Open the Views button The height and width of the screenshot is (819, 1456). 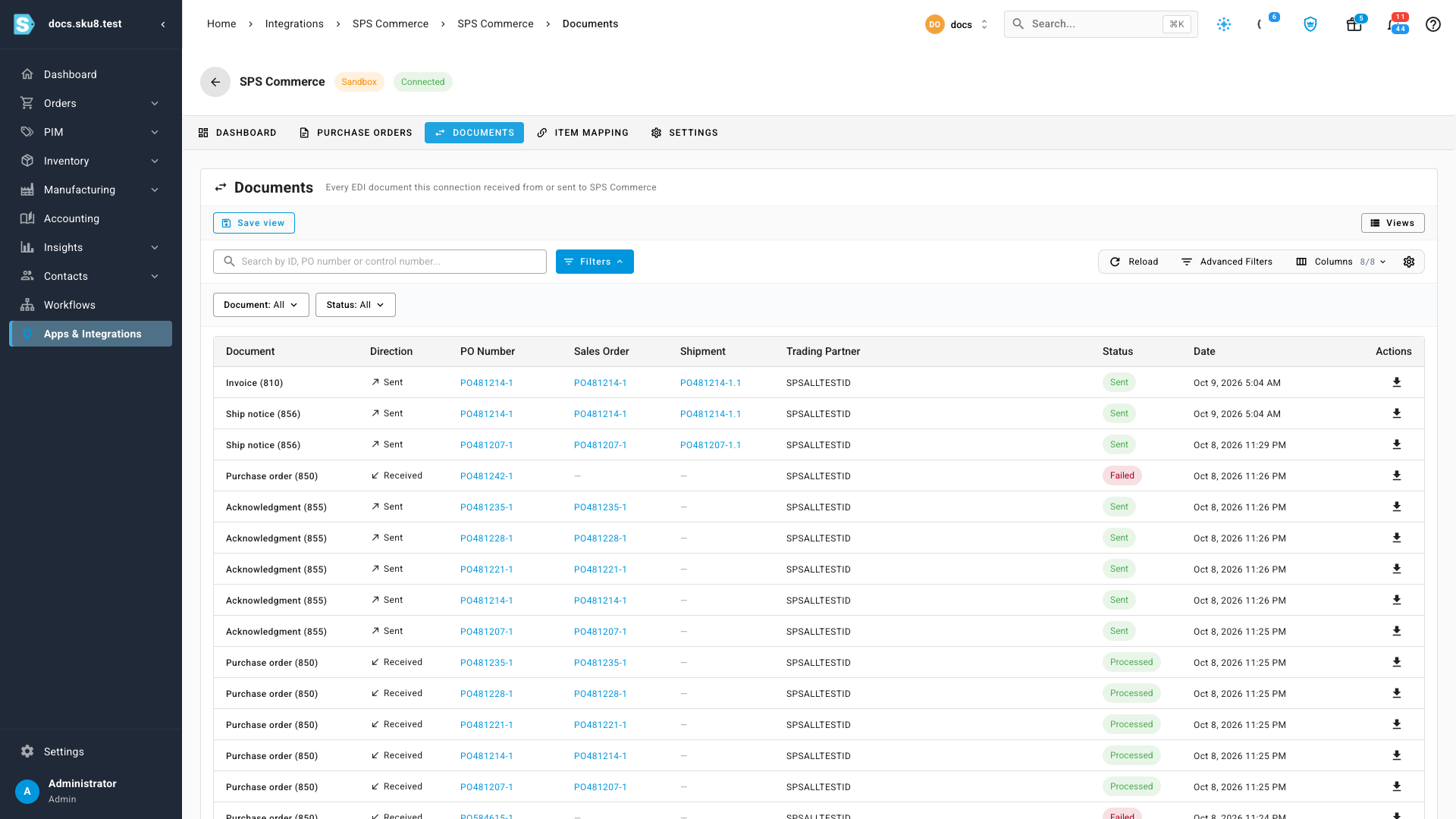click(x=1392, y=223)
